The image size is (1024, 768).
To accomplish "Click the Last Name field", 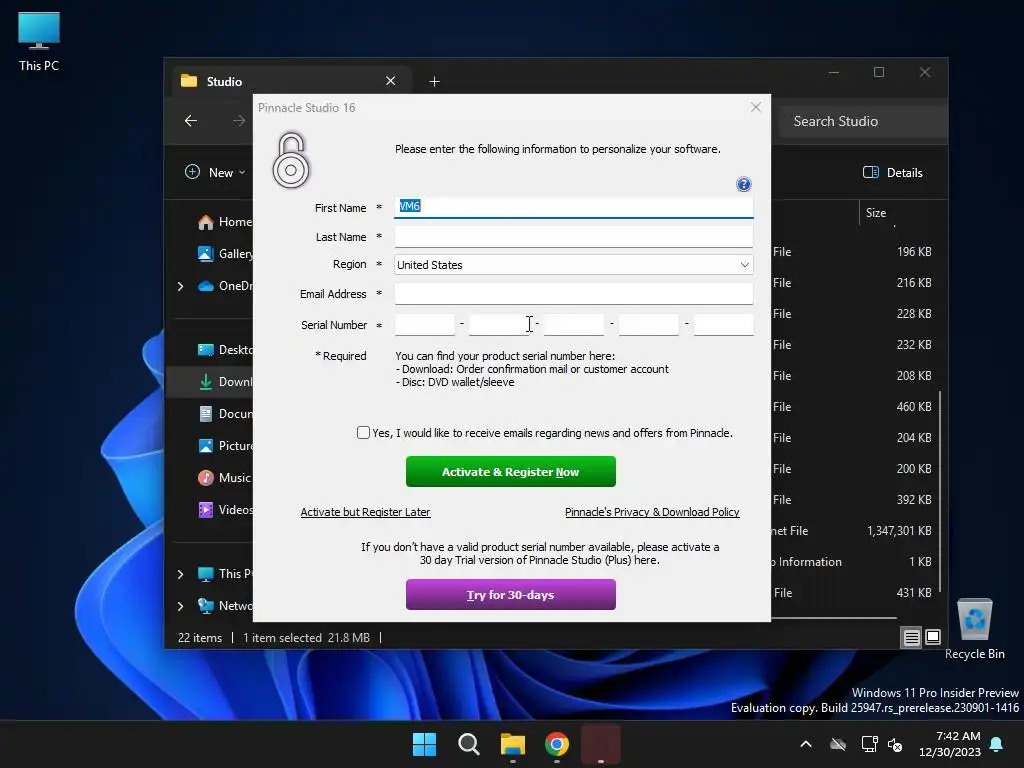I will click(x=573, y=236).
